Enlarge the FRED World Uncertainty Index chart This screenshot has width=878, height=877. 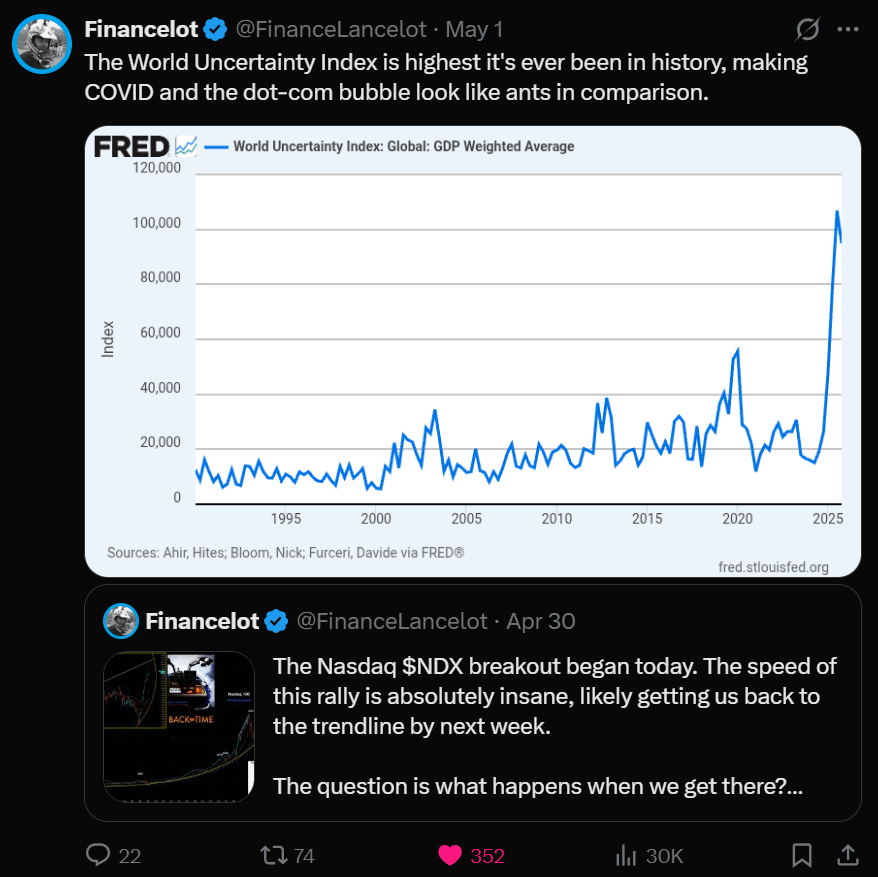point(473,351)
